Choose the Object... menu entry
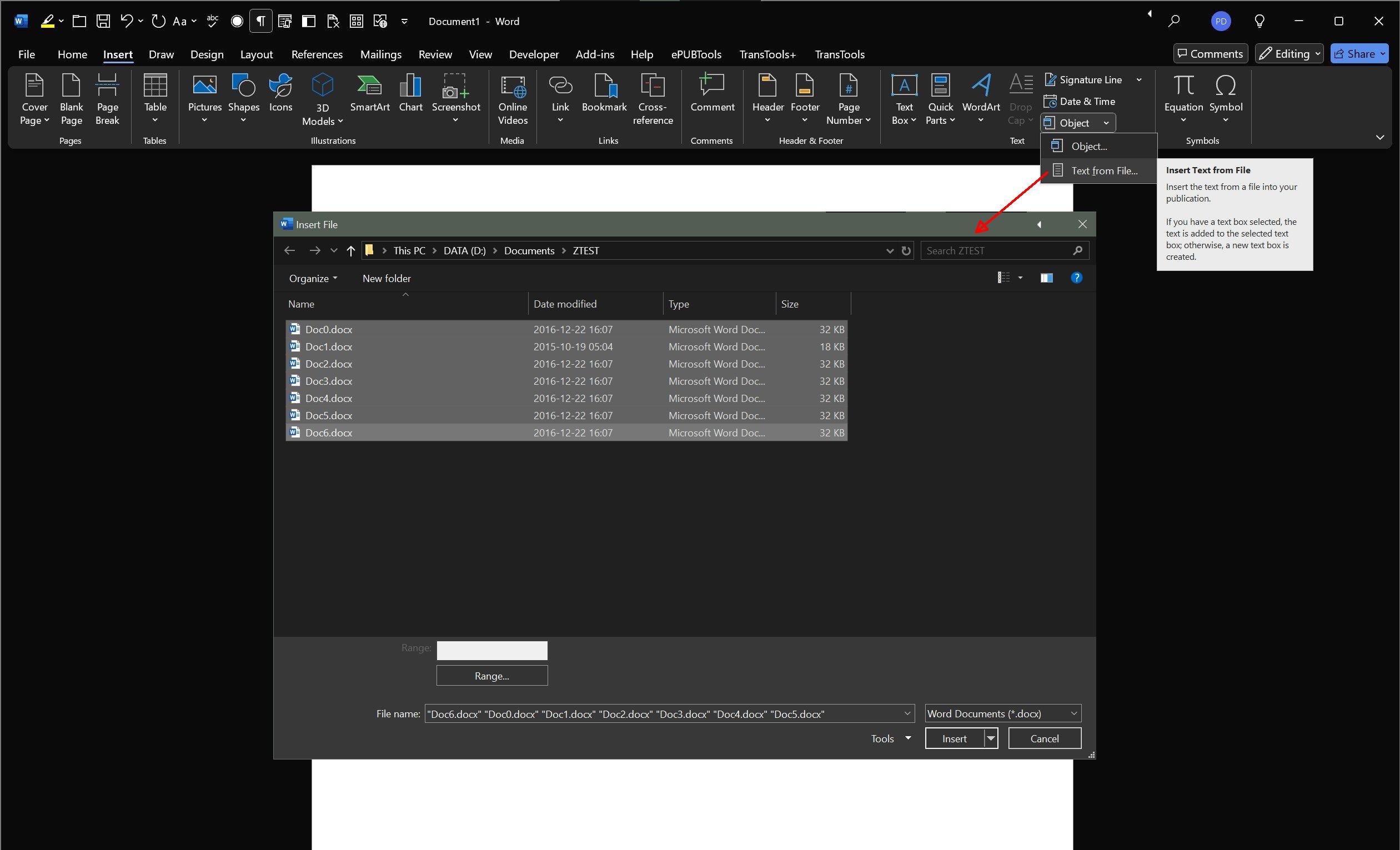Screen dimensions: 1400x850 1088,146
